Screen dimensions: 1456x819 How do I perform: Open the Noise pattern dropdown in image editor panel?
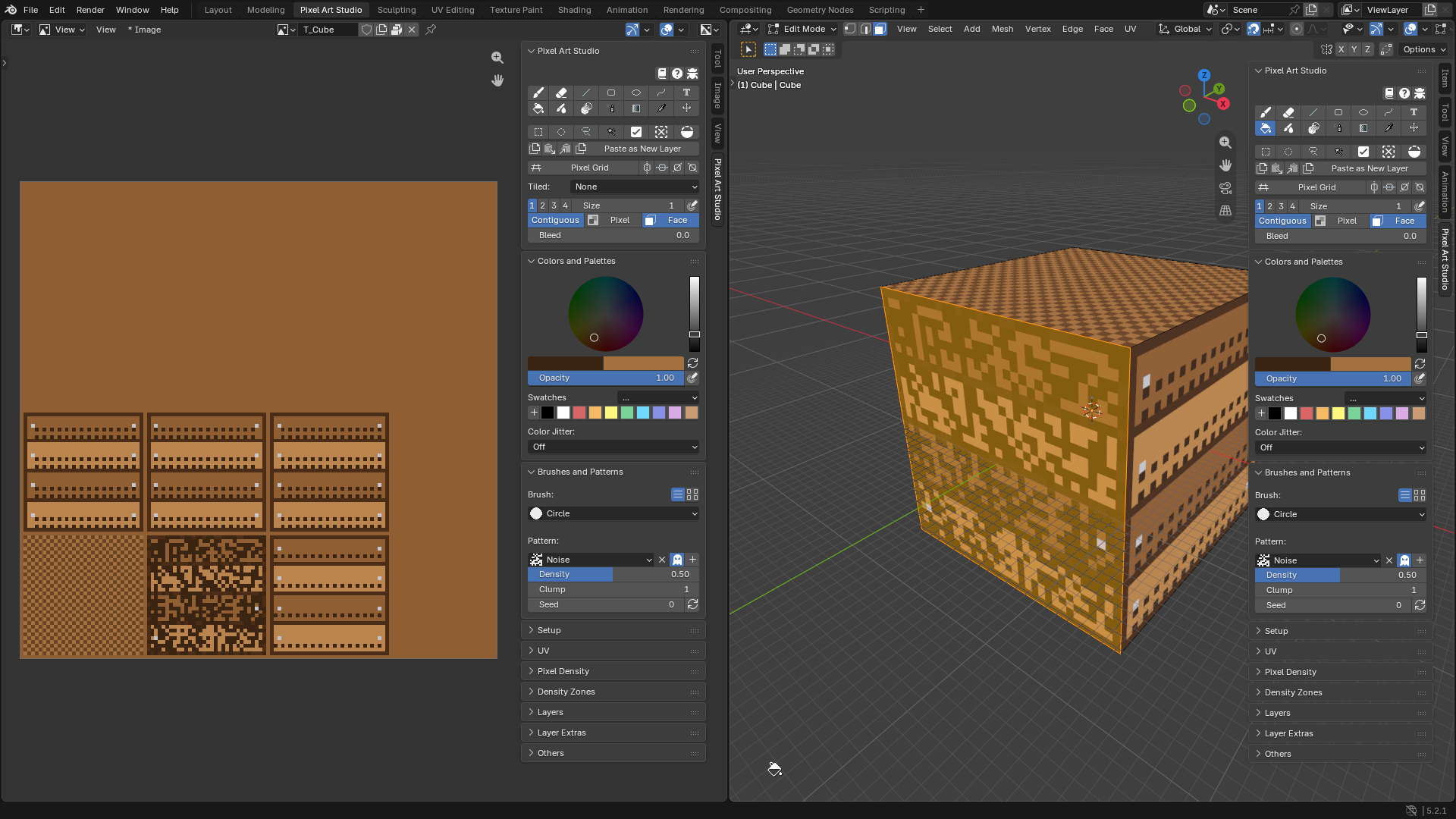tap(591, 560)
